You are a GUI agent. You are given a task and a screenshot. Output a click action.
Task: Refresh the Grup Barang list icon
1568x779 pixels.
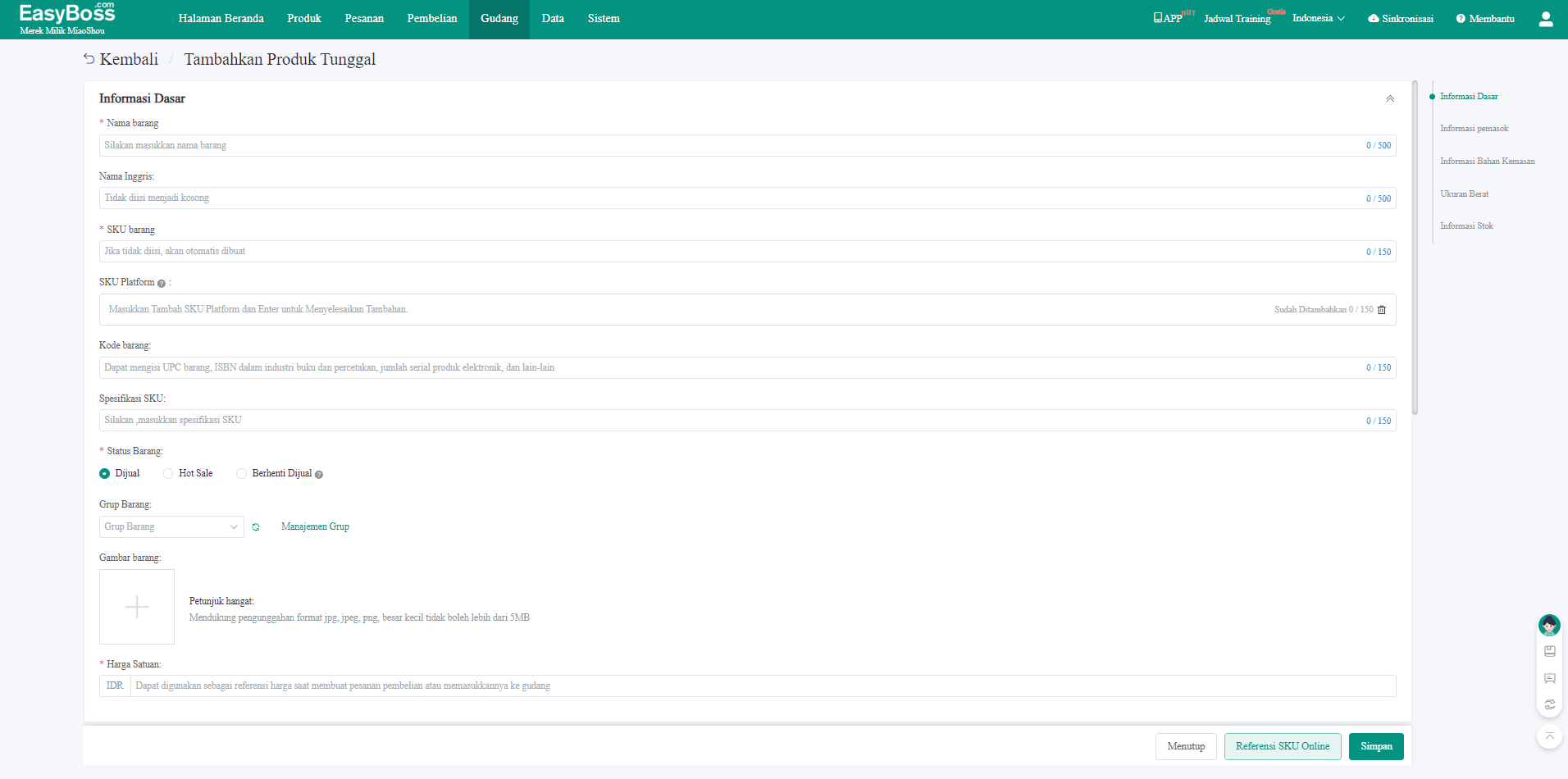[256, 526]
